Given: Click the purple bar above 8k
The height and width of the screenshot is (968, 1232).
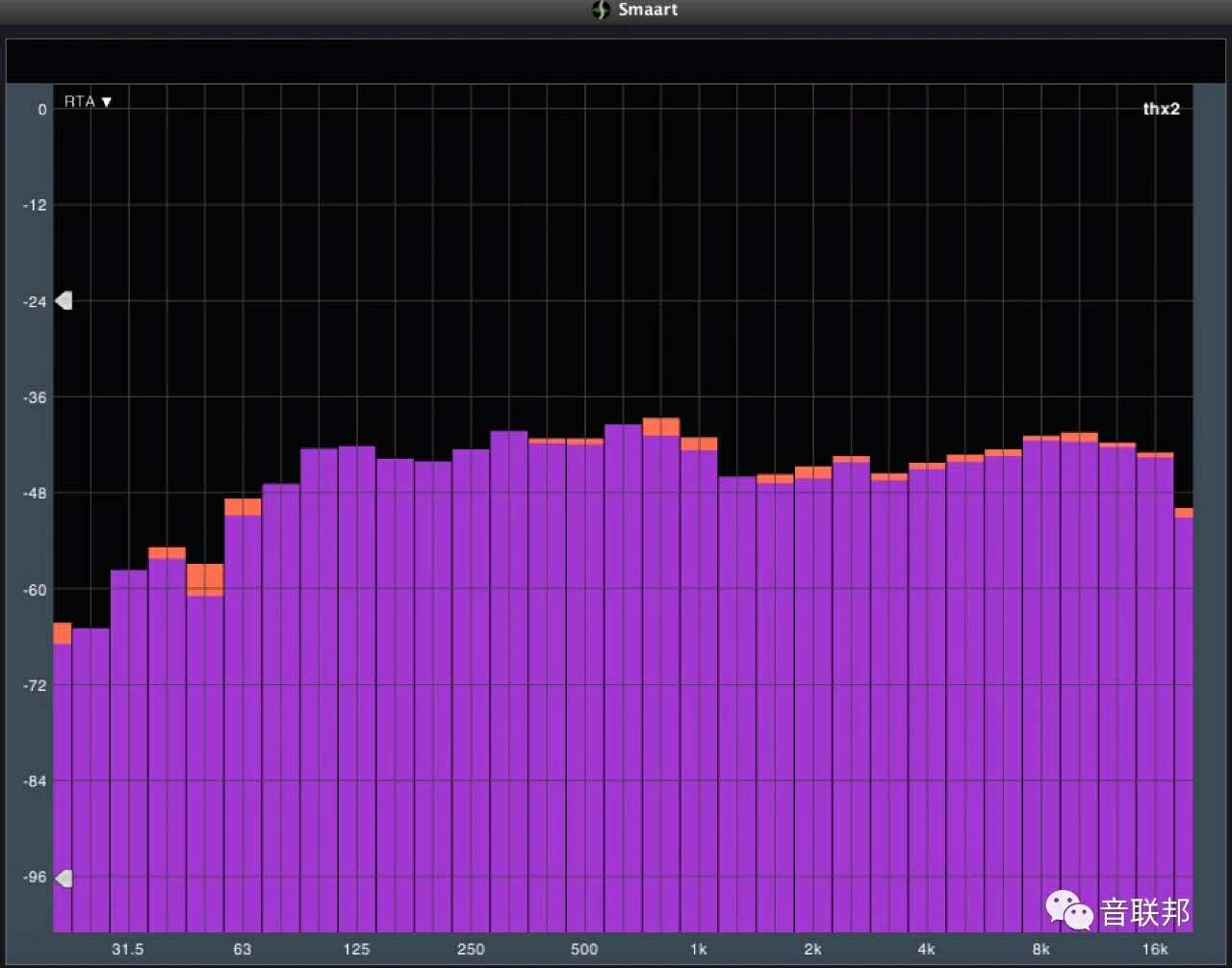Looking at the screenshot, I should coord(1041,674).
